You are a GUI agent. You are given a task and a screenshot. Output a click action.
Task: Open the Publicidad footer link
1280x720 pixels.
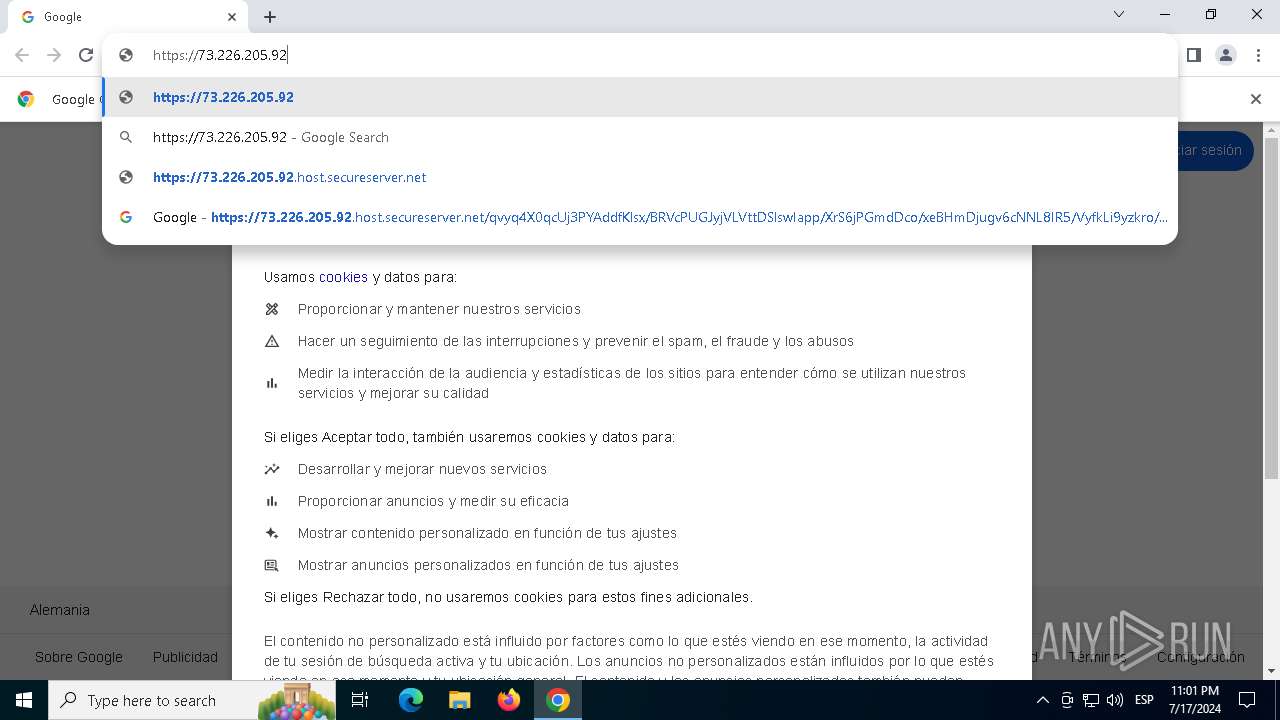[185, 657]
